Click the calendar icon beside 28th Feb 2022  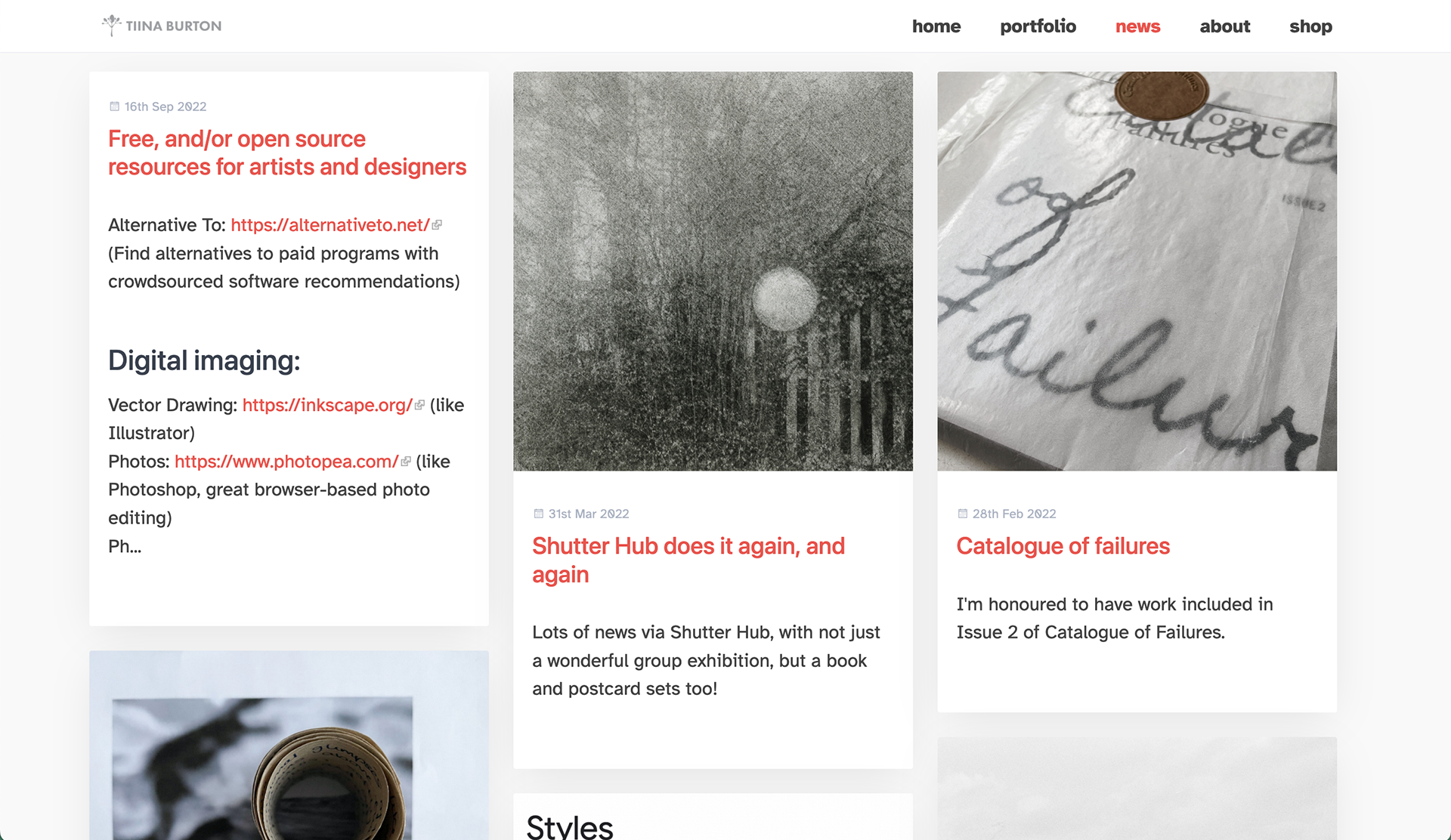click(x=963, y=514)
